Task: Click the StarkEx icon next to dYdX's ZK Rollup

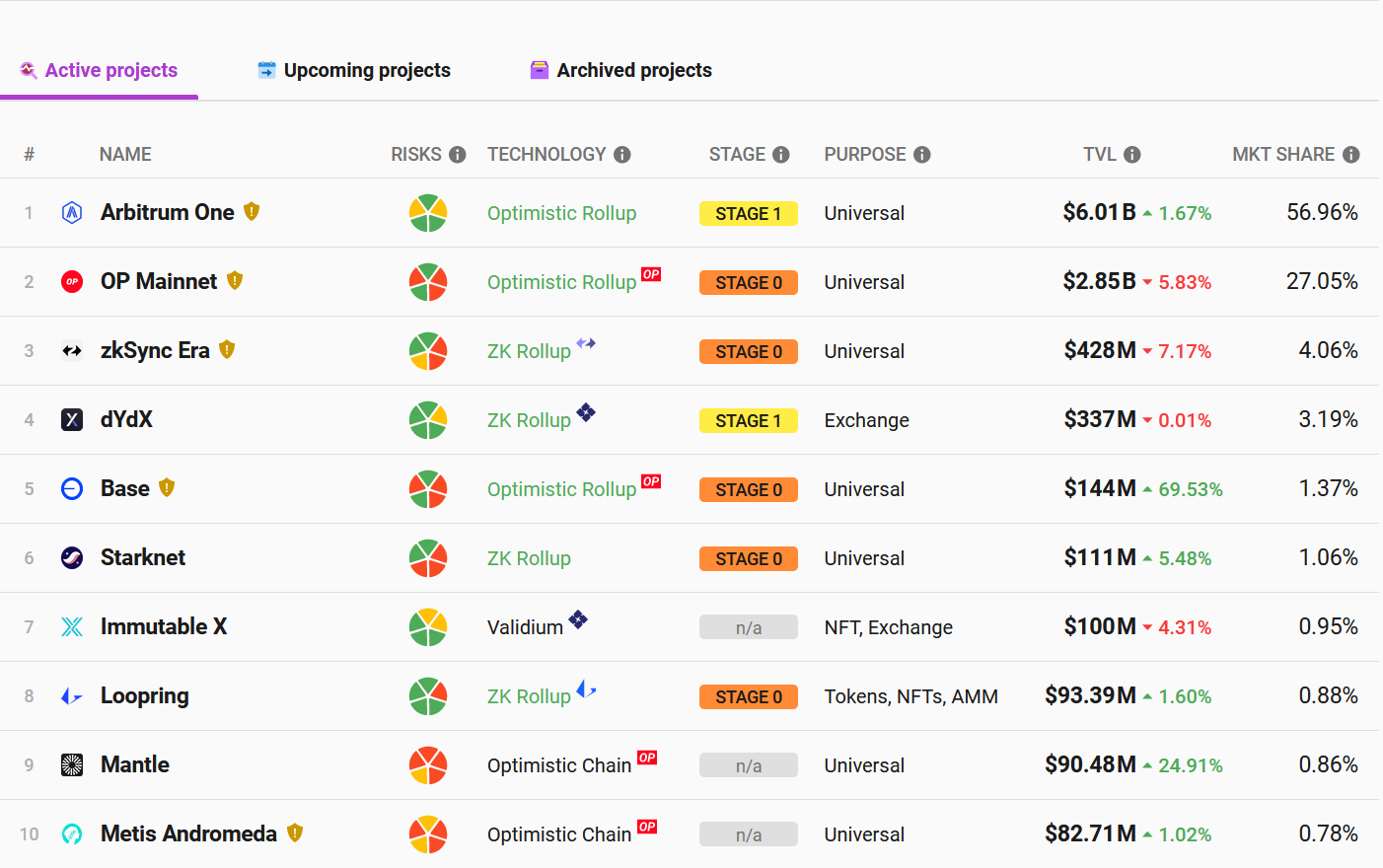Action: (x=586, y=412)
